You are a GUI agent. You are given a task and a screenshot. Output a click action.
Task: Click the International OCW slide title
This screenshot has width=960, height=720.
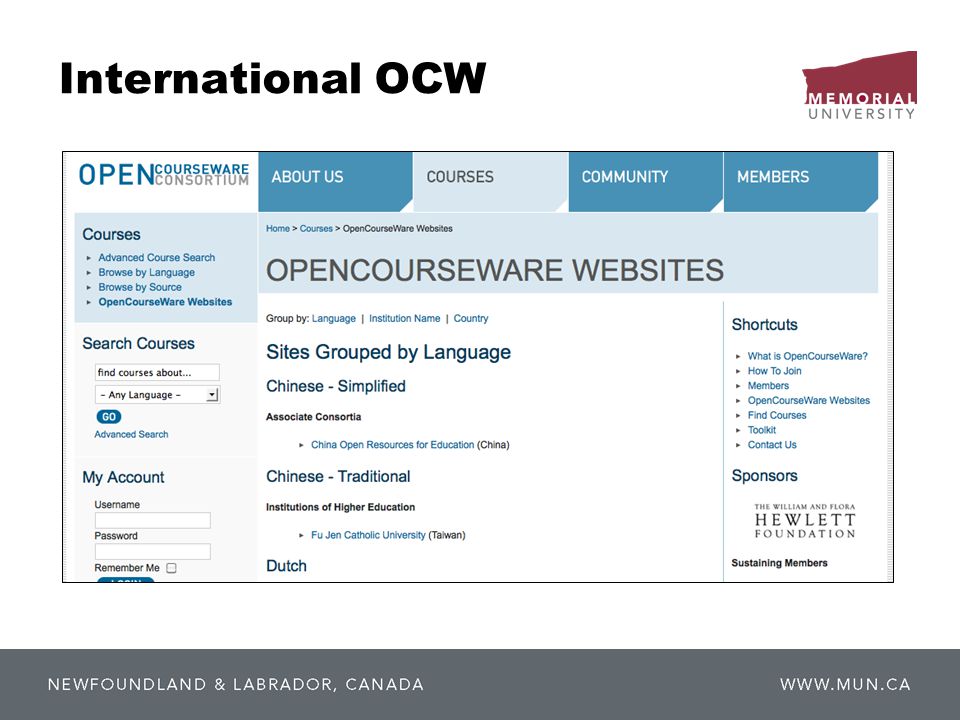[273, 78]
